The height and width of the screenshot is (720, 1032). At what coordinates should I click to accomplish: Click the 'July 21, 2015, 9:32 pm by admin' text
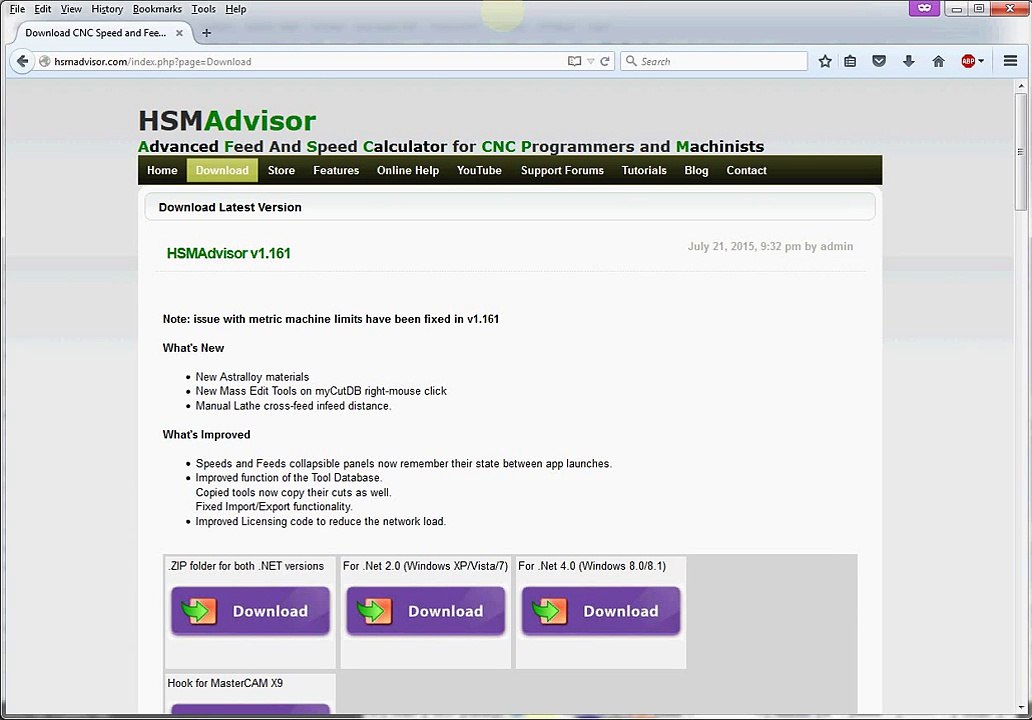(770, 246)
